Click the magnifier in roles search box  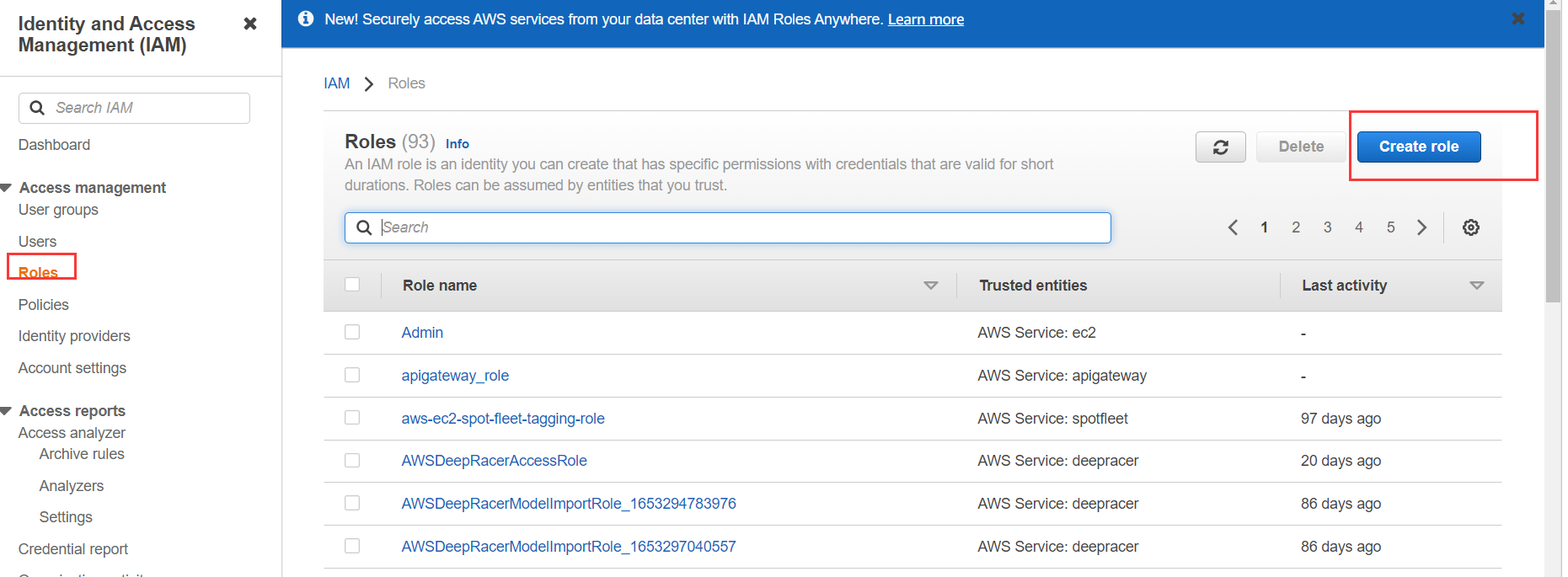click(364, 227)
